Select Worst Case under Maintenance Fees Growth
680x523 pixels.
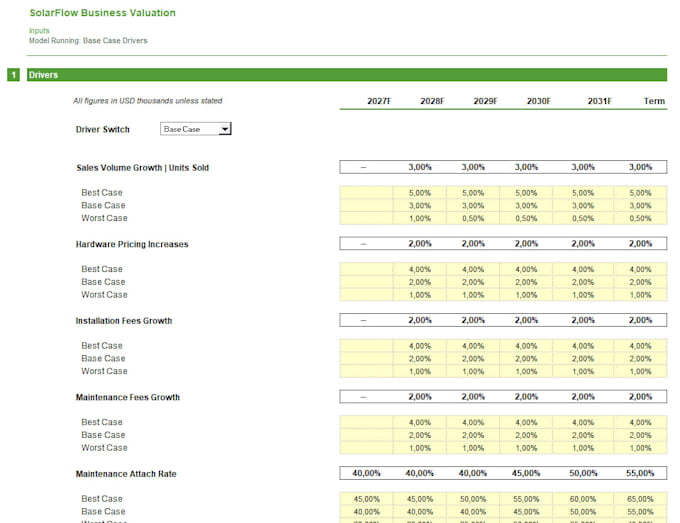[x=104, y=448]
